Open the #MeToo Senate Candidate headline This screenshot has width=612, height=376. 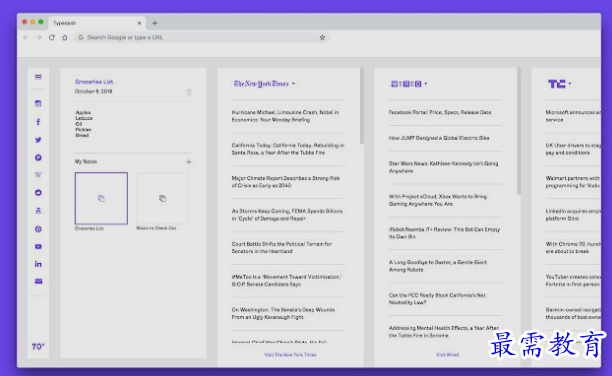click(x=286, y=280)
